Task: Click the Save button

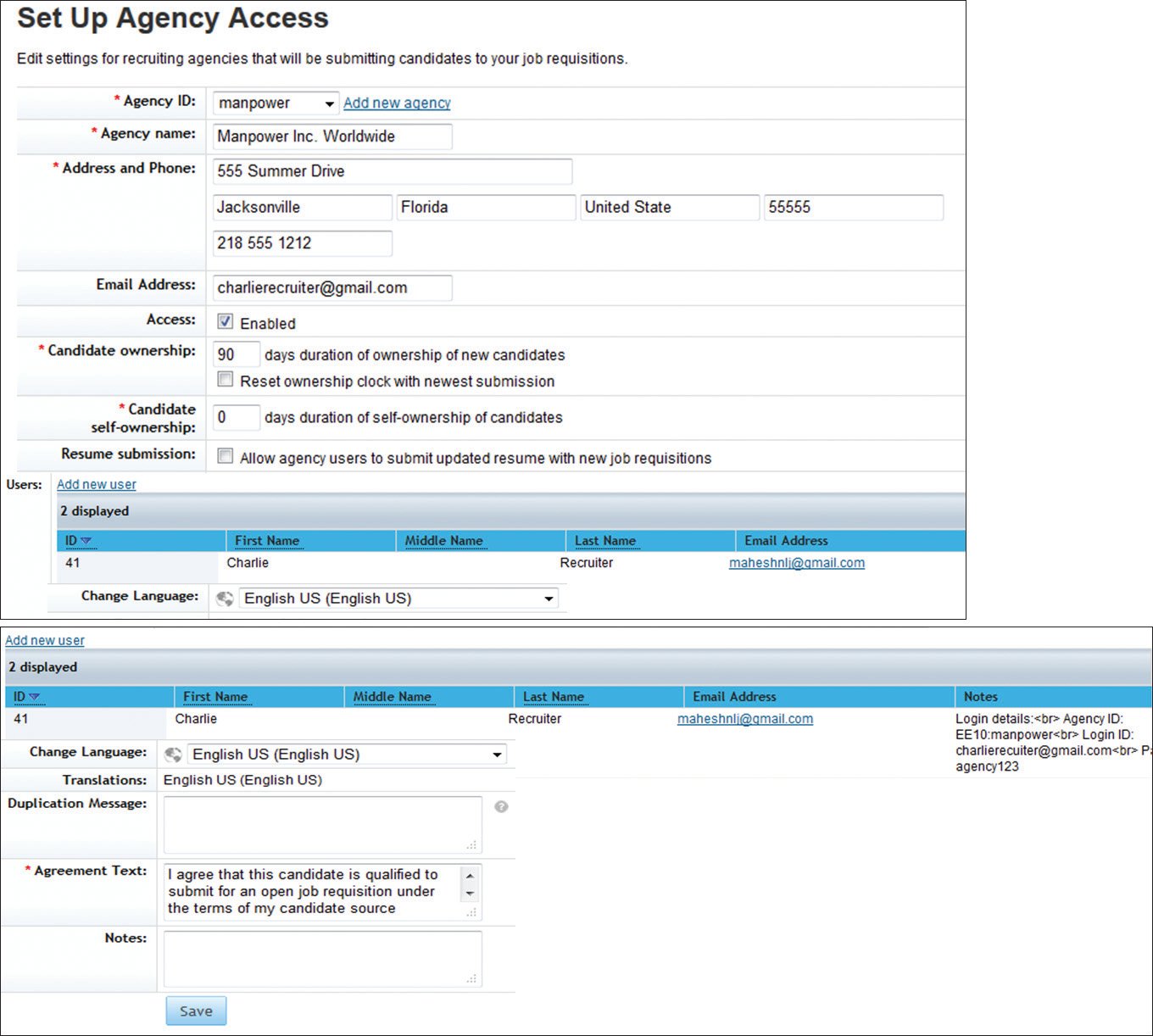Action: (196, 1011)
